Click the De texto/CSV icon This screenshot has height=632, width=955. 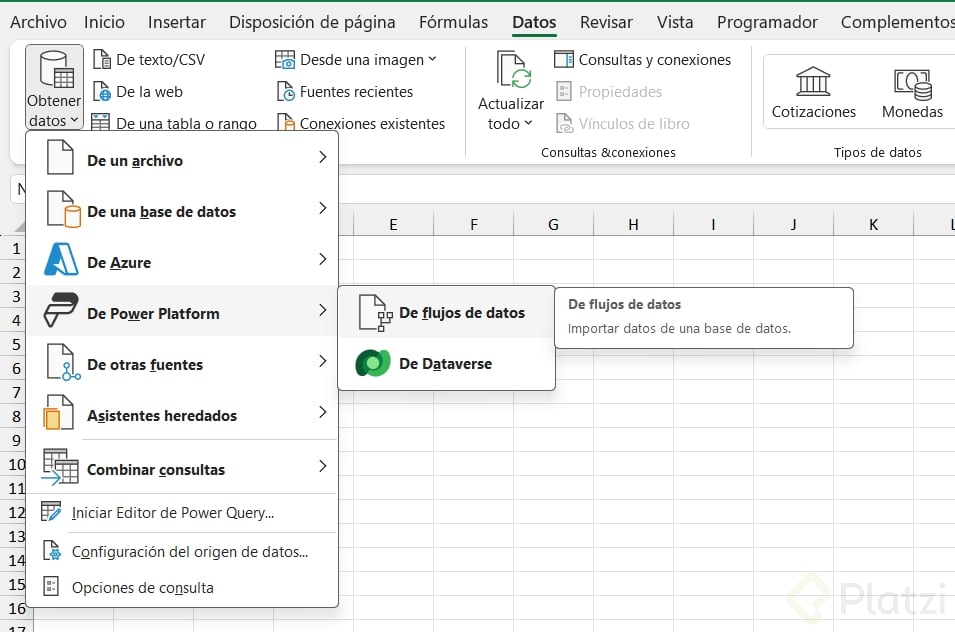coord(101,60)
